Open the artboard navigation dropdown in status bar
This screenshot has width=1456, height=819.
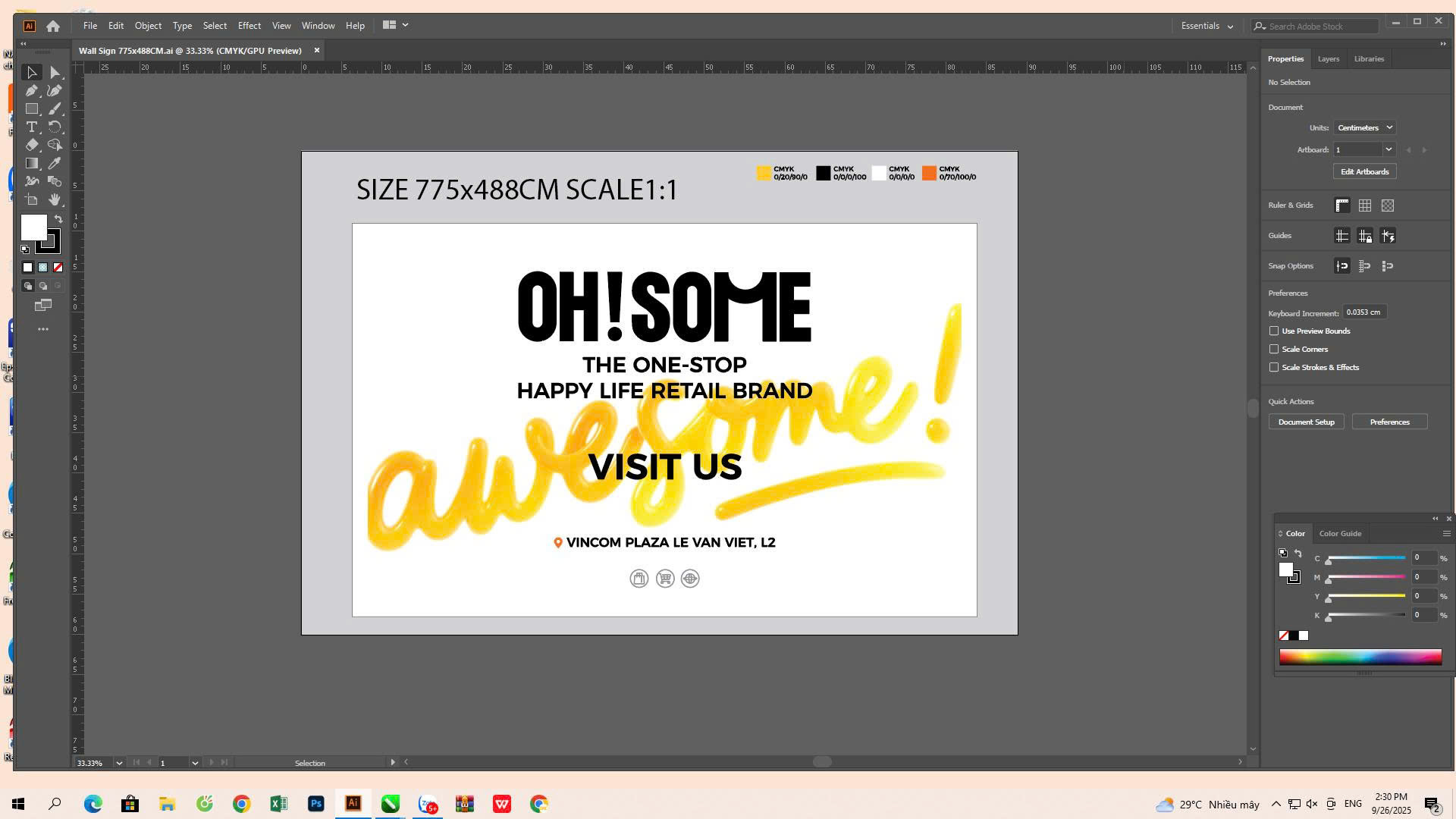coord(195,763)
